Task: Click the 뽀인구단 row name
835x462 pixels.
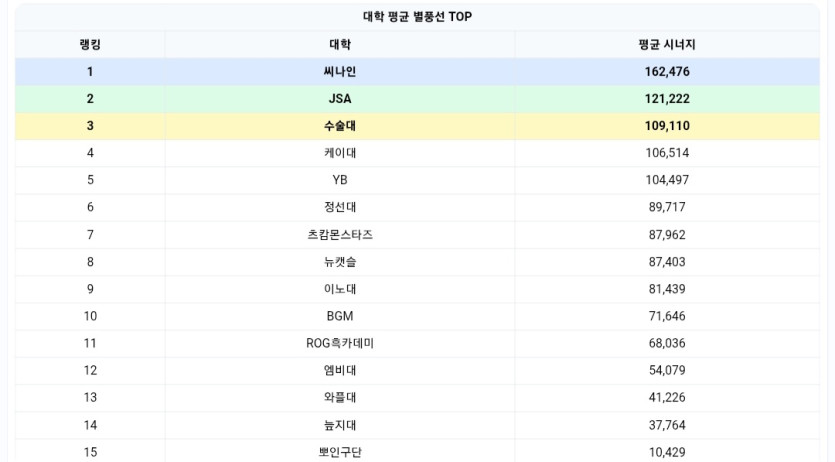Action: point(340,452)
